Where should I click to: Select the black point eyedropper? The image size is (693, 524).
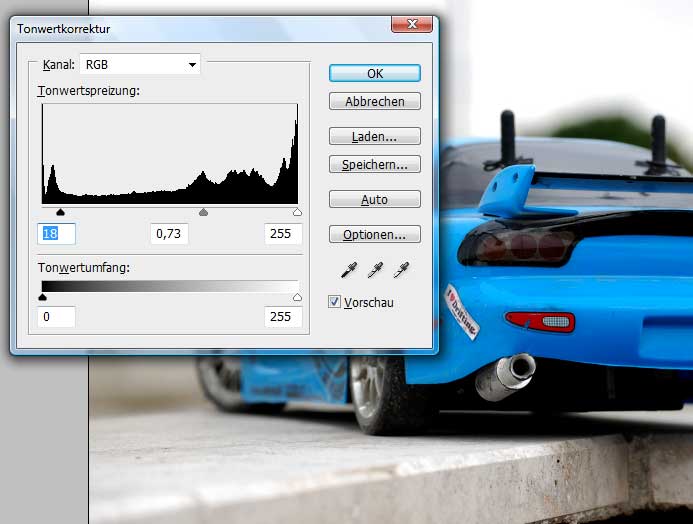pyautogui.click(x=350, y=270)
